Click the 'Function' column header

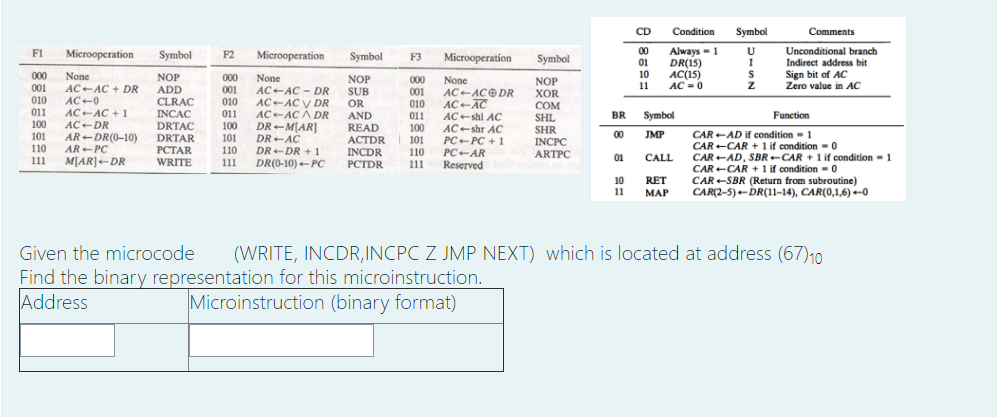click(x=791, y=115)
